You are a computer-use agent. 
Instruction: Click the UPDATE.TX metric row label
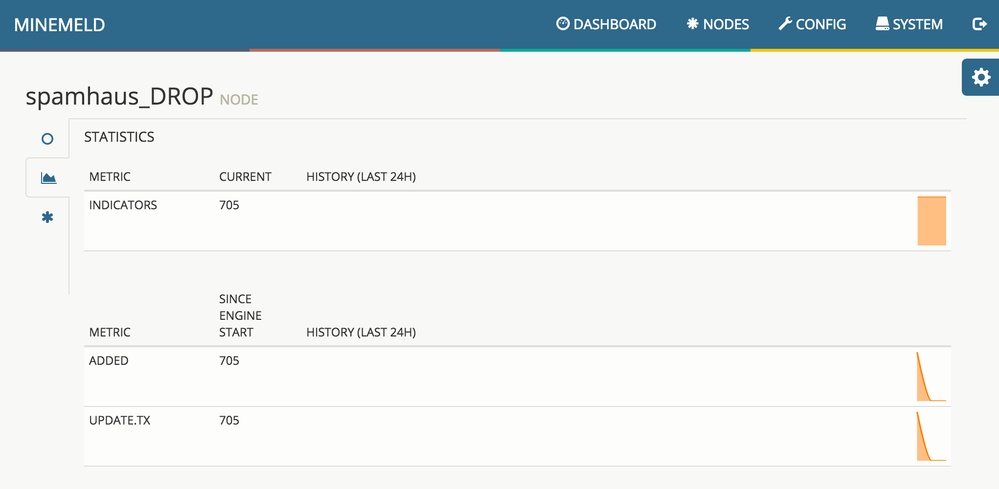[120, 421]
